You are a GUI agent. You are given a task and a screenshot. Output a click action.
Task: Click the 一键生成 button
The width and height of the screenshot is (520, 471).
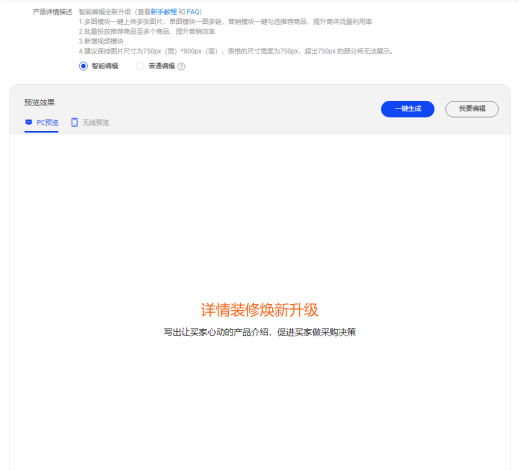408,109
